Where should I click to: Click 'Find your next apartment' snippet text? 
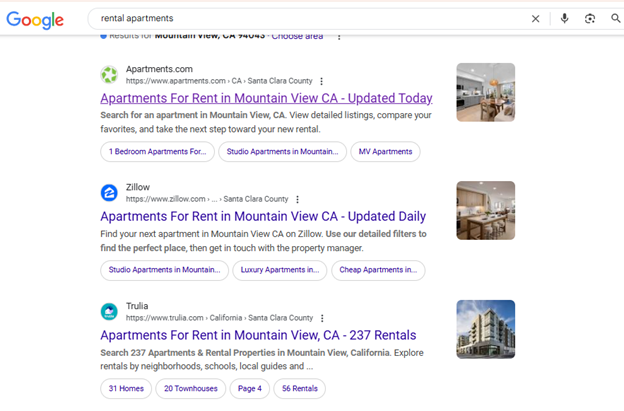pos(263,241)
